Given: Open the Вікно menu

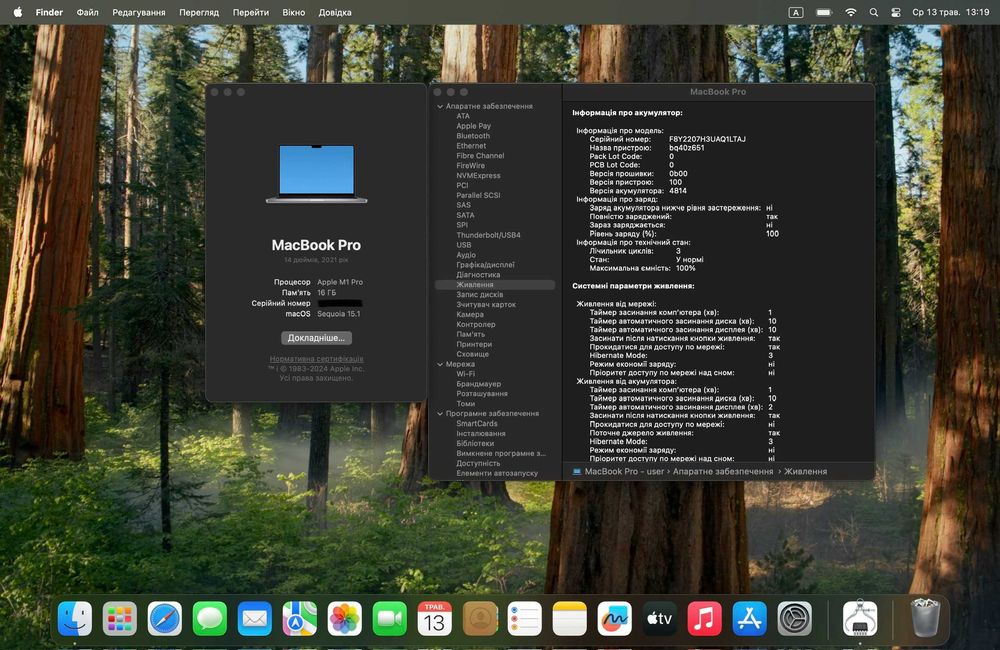Looking at the screenshot, I should [293, 12].
